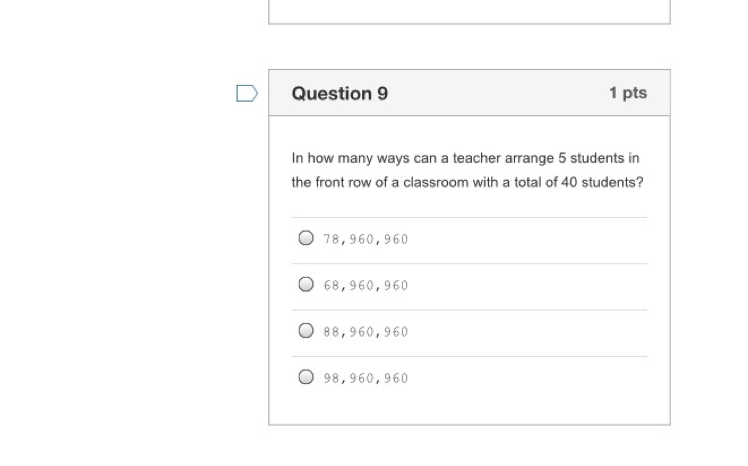Pick the 88,960,960 radio button

pyautogui.click(x=306, y=331)
